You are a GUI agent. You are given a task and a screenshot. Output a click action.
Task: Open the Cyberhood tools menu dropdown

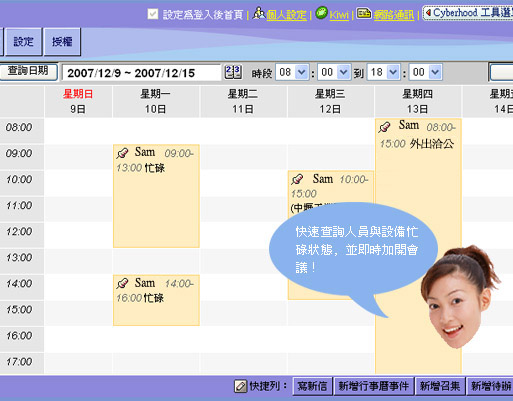468,13
